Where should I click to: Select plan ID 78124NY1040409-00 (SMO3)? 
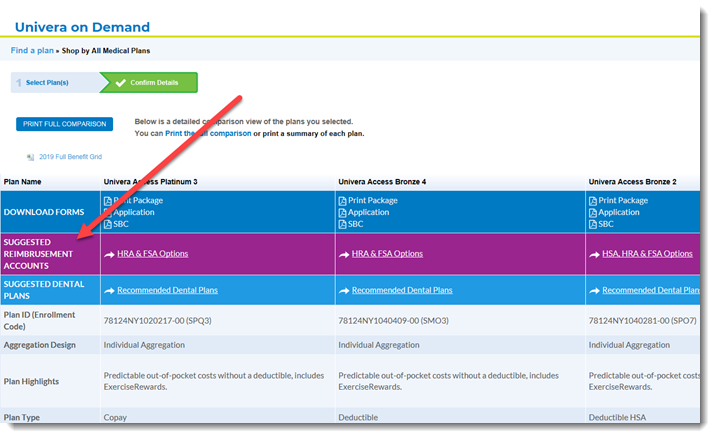click(x=393, y=321)
